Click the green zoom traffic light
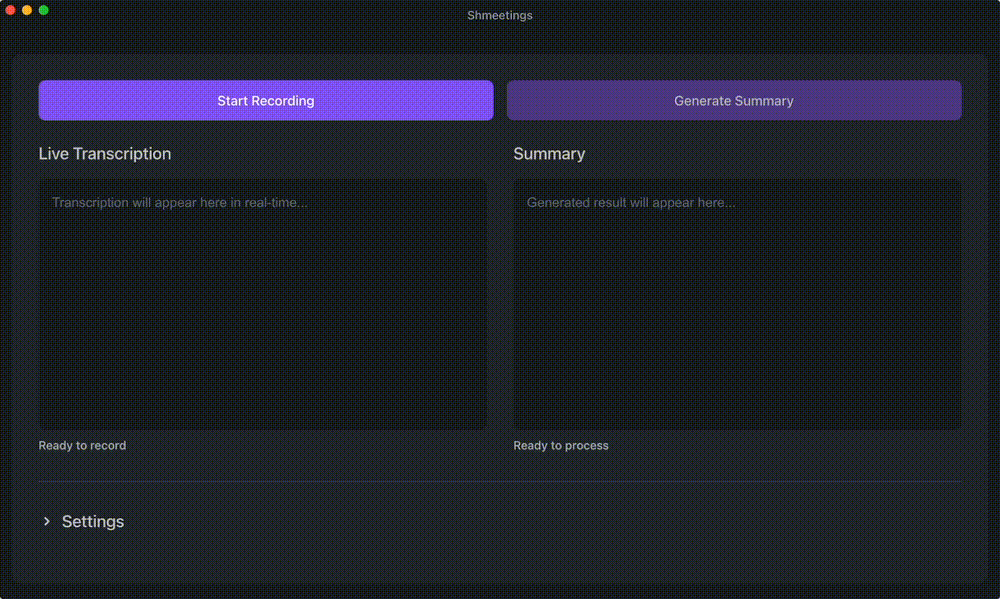1000x599 pixels. pyautogui.click(x=43, y=9)
